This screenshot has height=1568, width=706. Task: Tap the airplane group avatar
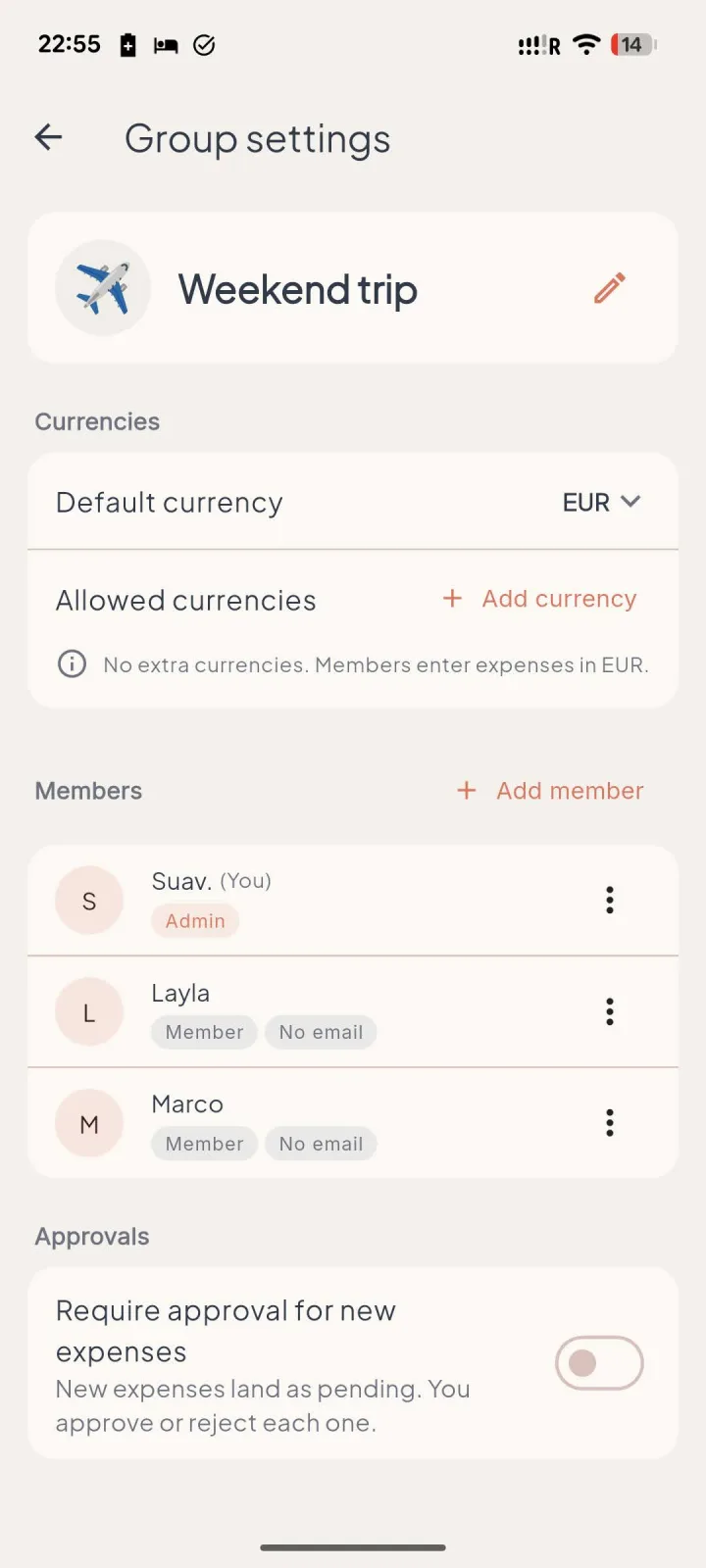coord(103,288)
